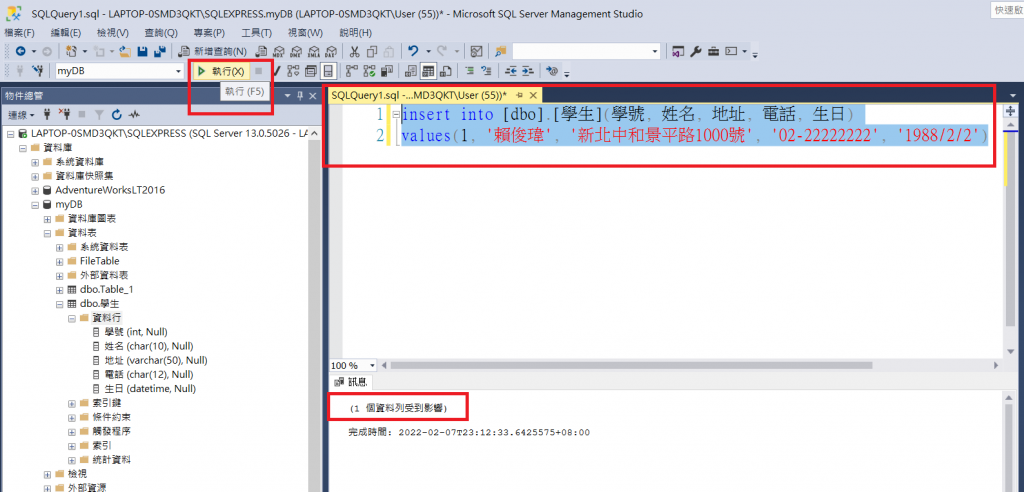Click the MDX query icon
Image resolution: width=1024 pixels, height=492 pixels.
pos(279,51)
